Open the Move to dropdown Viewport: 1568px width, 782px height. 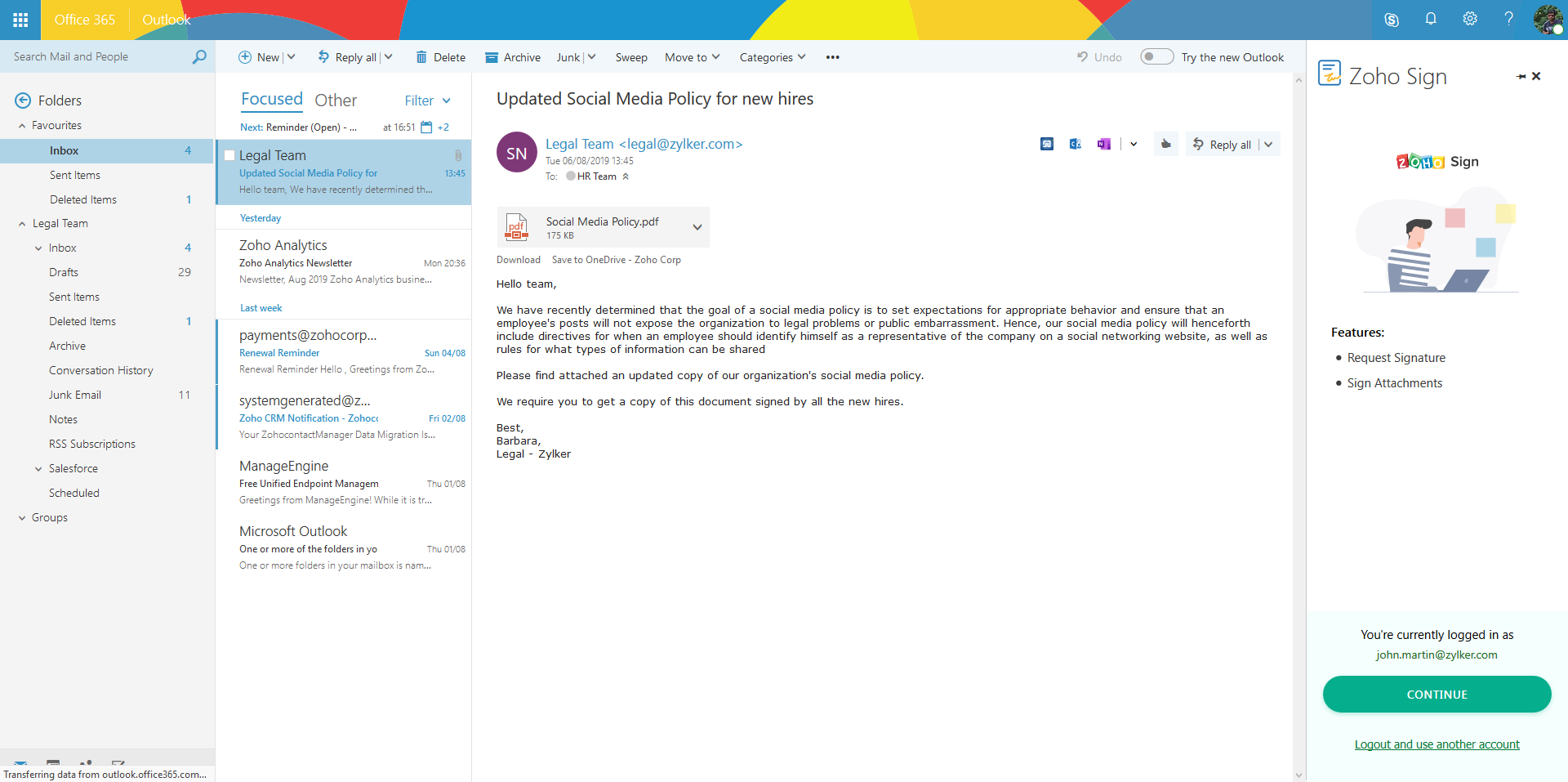693,57
